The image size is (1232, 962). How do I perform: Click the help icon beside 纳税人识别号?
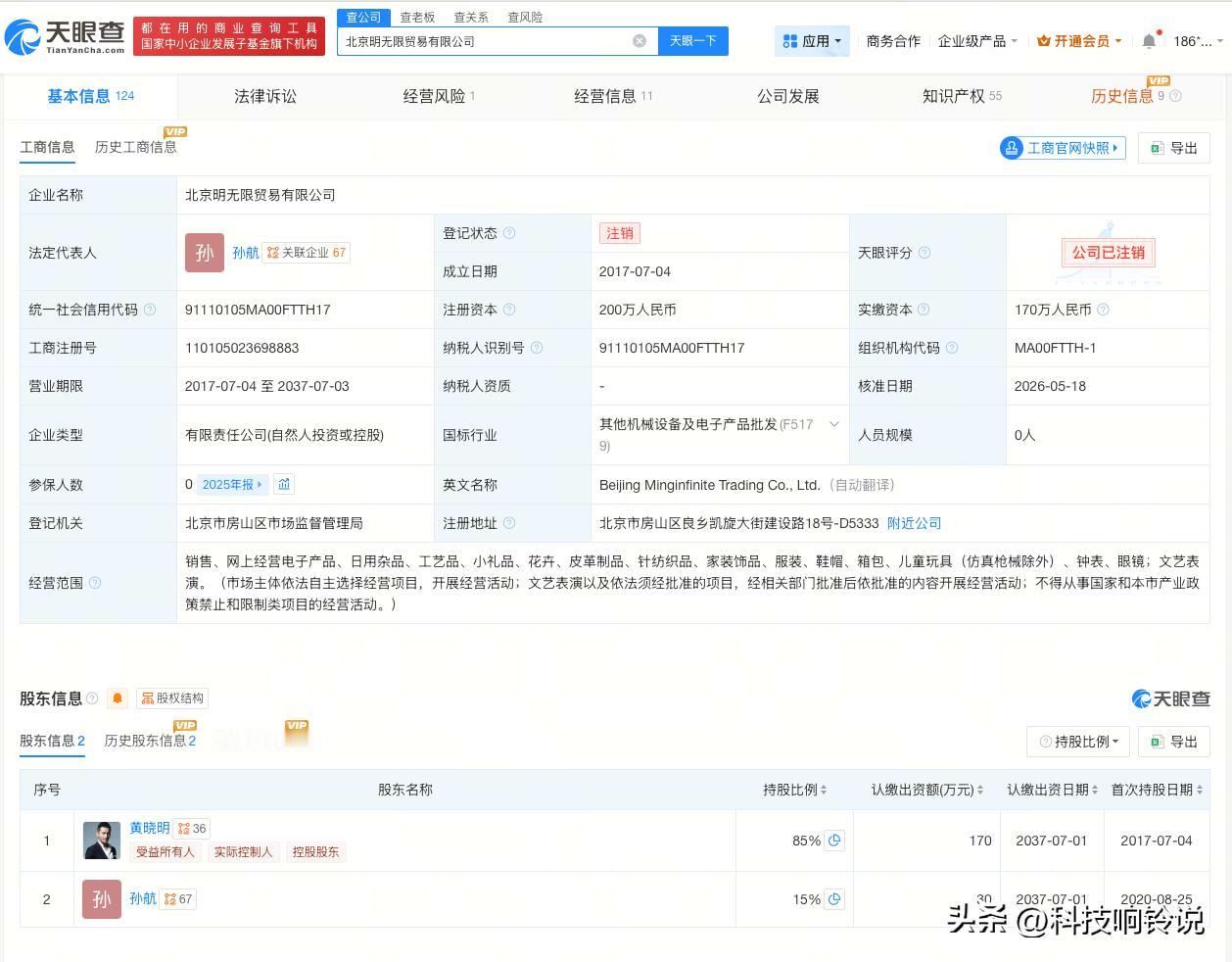(x=537, y=348)
